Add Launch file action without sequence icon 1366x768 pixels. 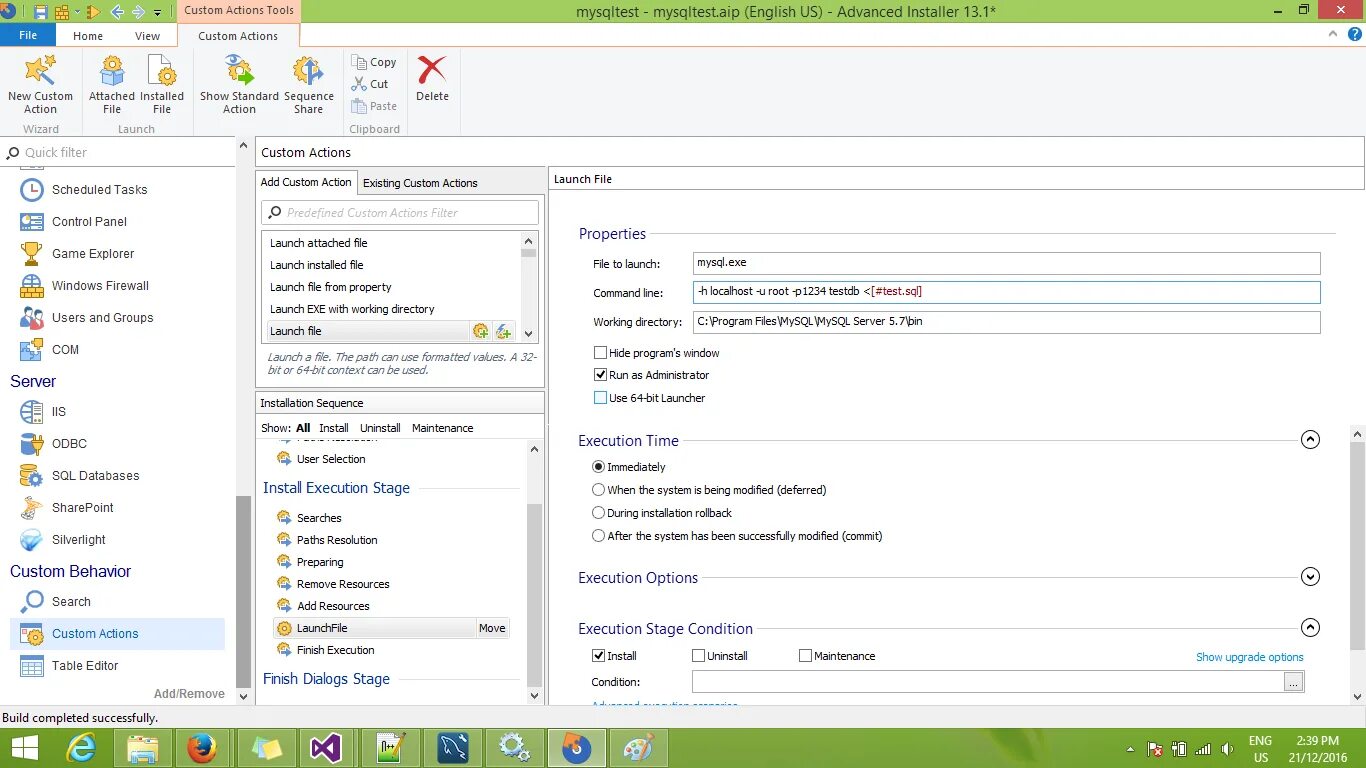503,331
